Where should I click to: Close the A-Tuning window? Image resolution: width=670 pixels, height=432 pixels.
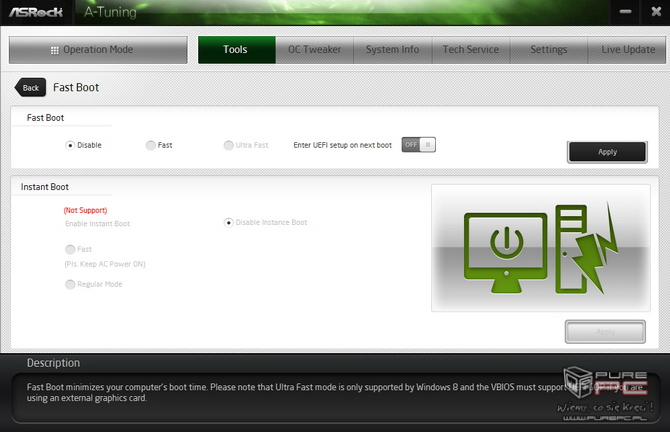656,12
